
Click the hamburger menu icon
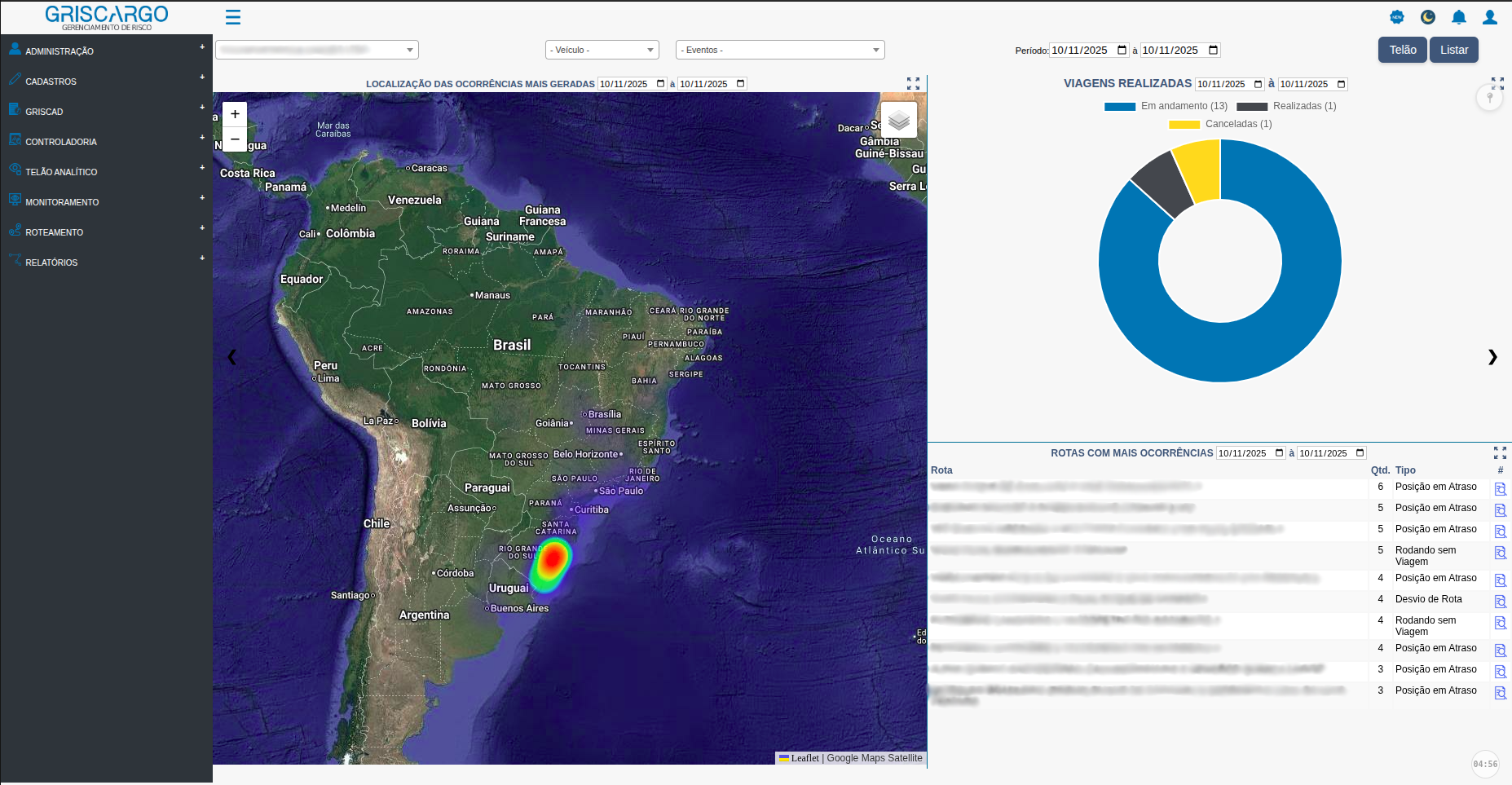coord(233,17)
